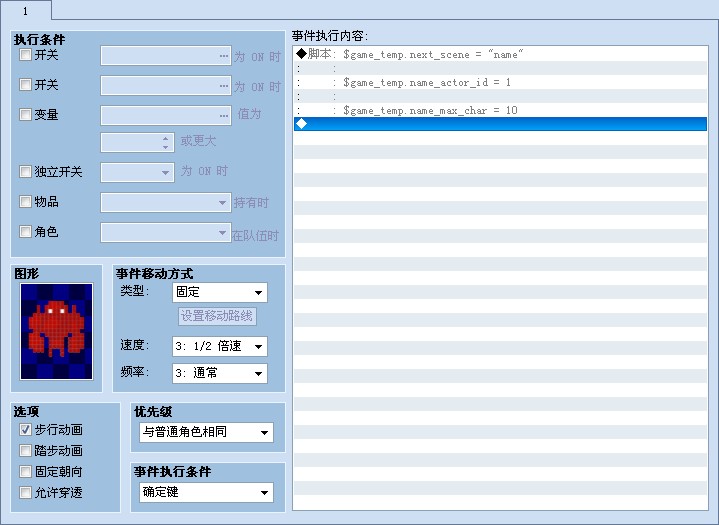
Task: Select the name_max_char = 10 script line
Action: (500, 110)
